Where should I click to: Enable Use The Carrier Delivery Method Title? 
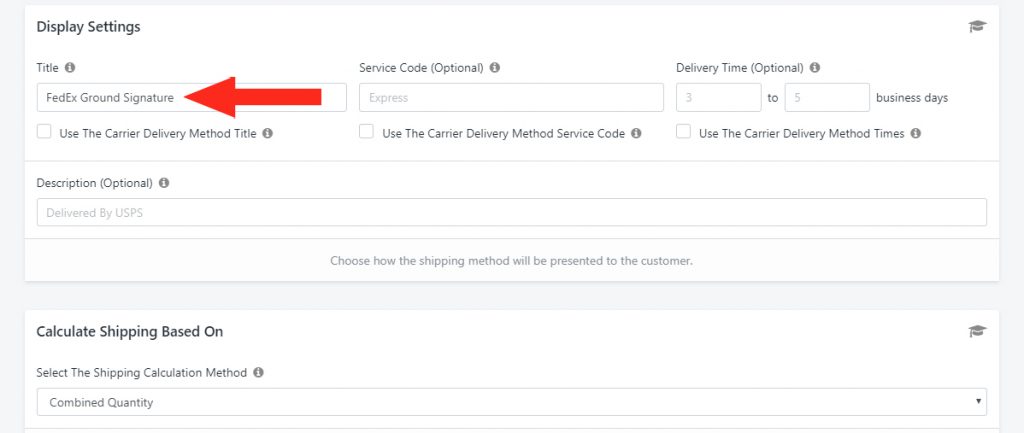pyautogui.click(x=44, y=132)
